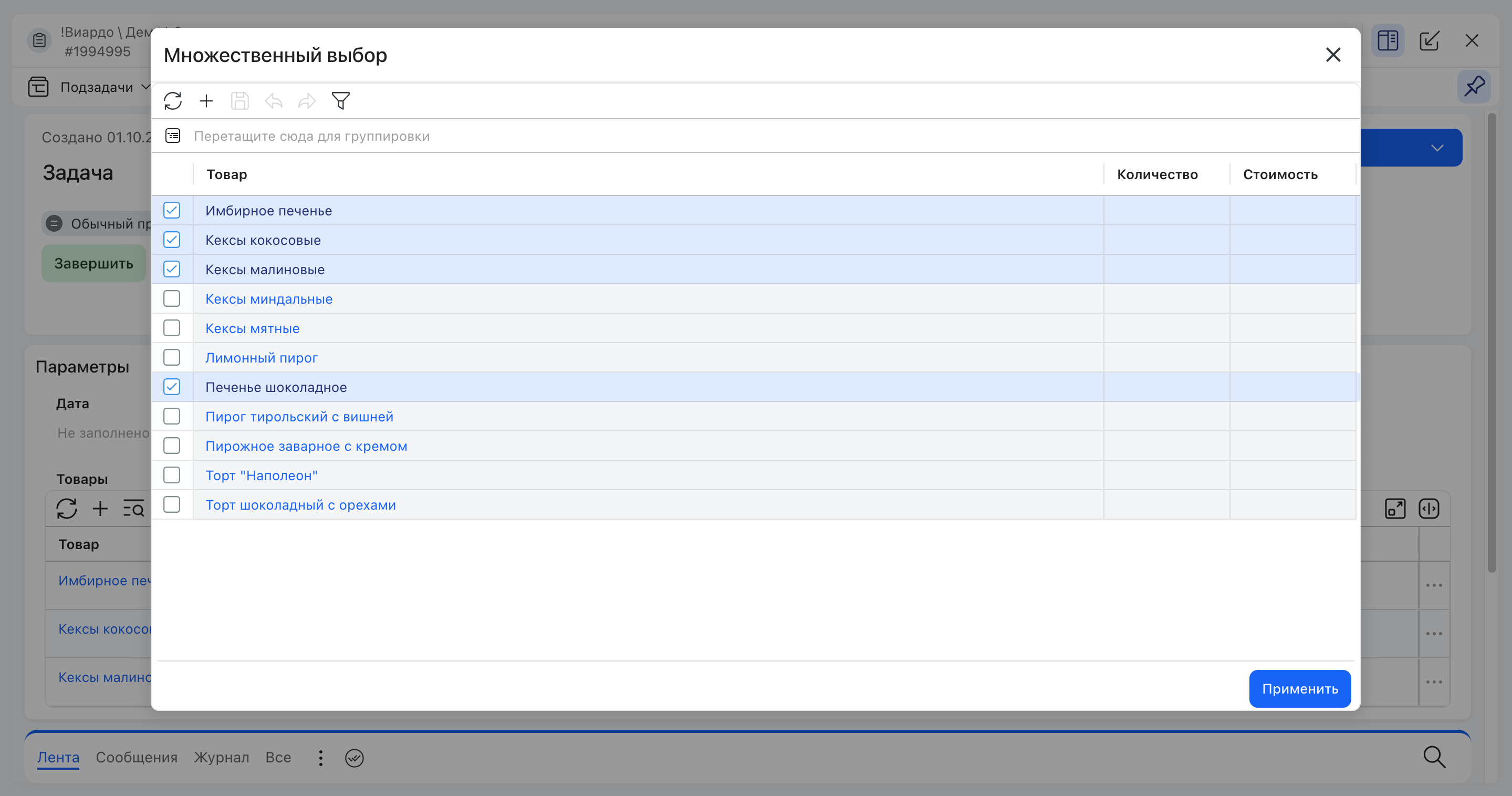Click the redo arrow in dialog toolbar

307,101
